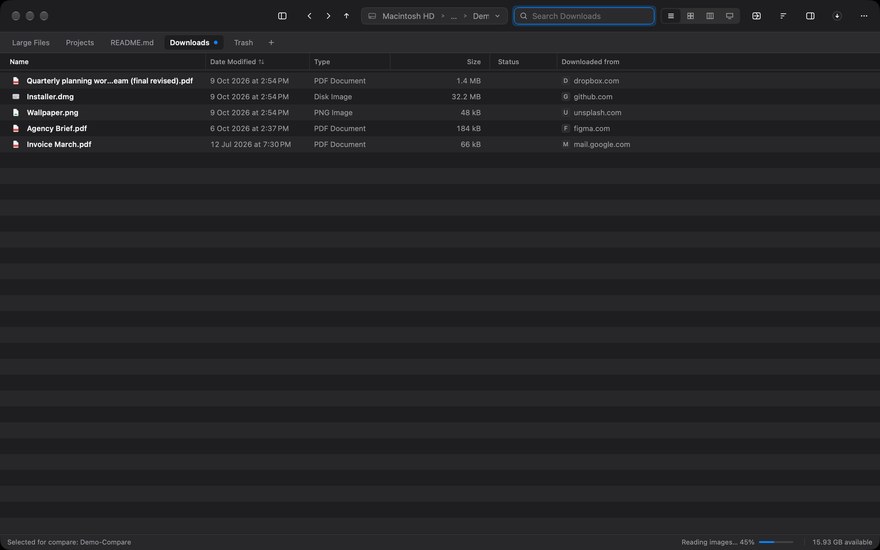Click the Quarterly planning PDF icon
This screenshot has width=880, height=550.
[16, 81]
